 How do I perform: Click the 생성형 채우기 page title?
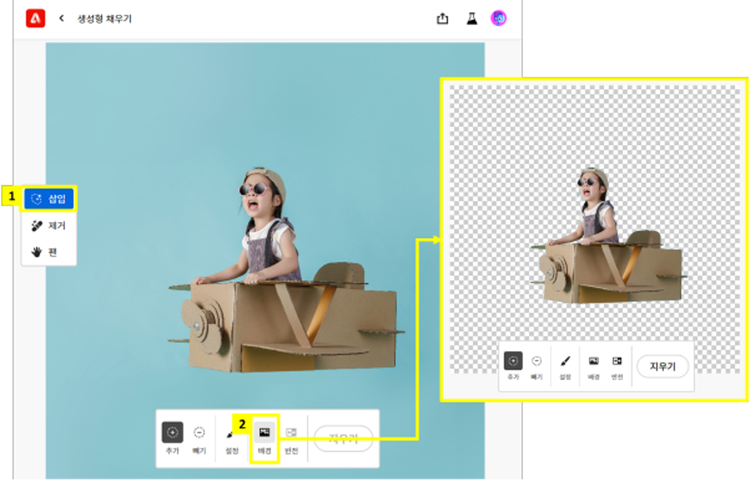[x=104, y=19]
